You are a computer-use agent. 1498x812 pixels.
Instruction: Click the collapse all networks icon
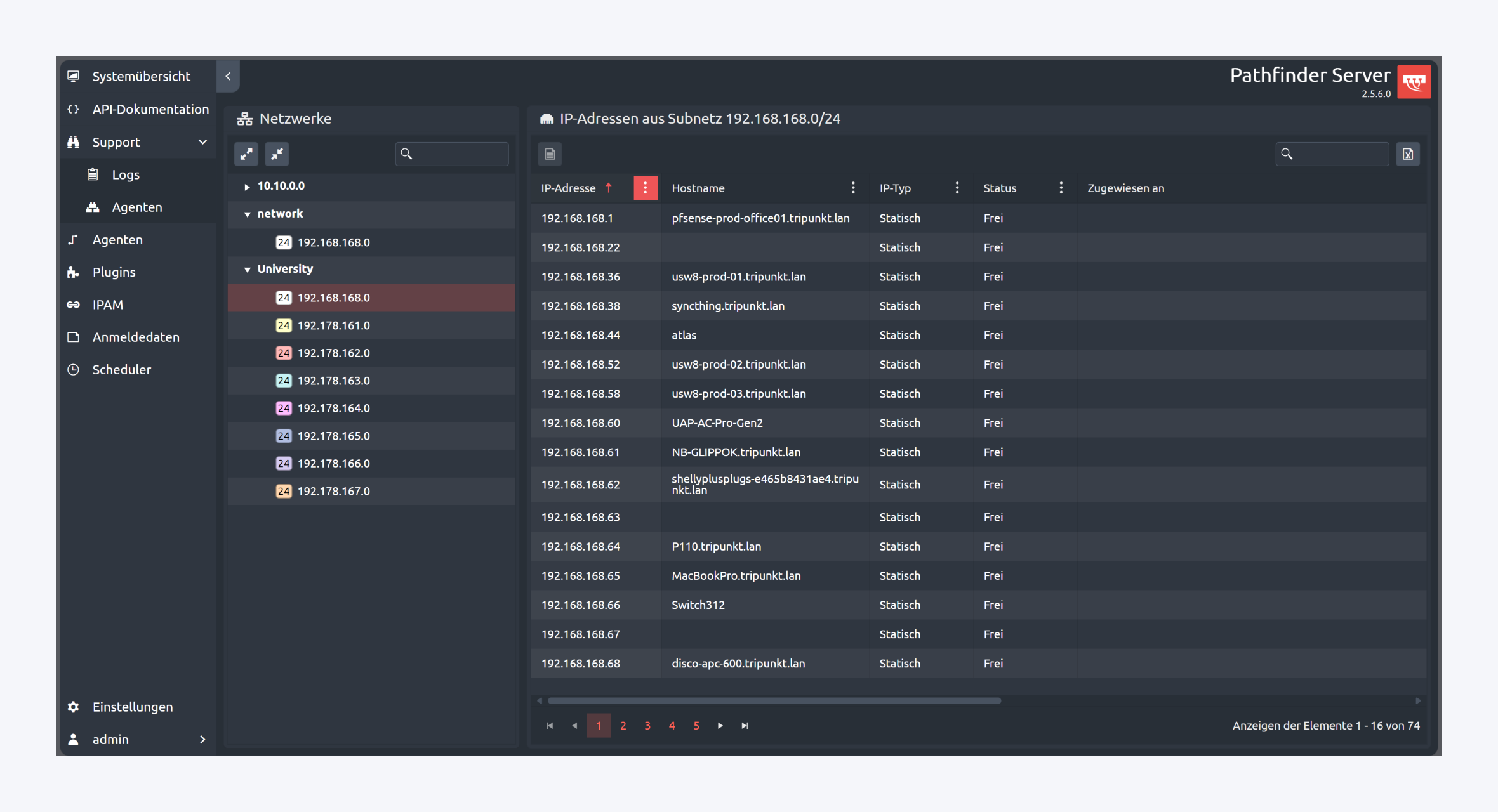pos(277,154)
